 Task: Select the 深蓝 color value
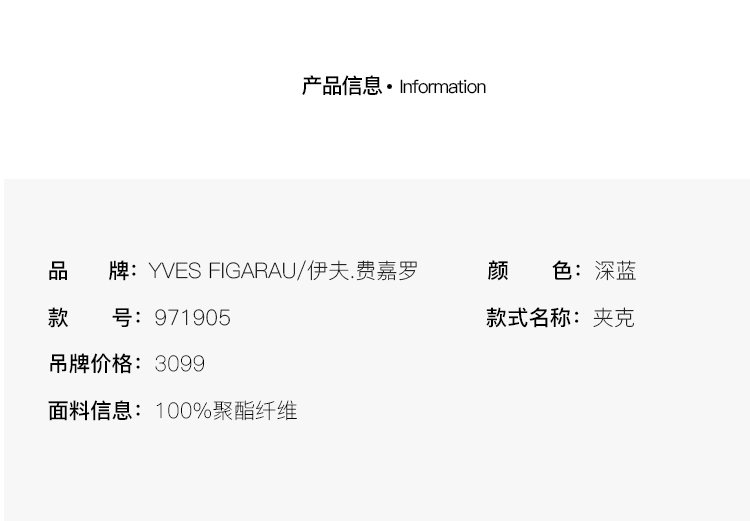pyautogui.click(x=615, y=271)
